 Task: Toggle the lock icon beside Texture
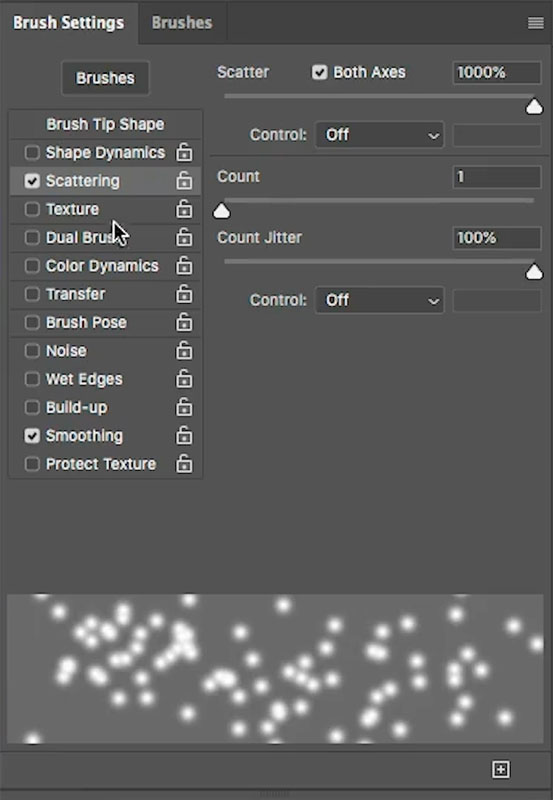(184, 209)
